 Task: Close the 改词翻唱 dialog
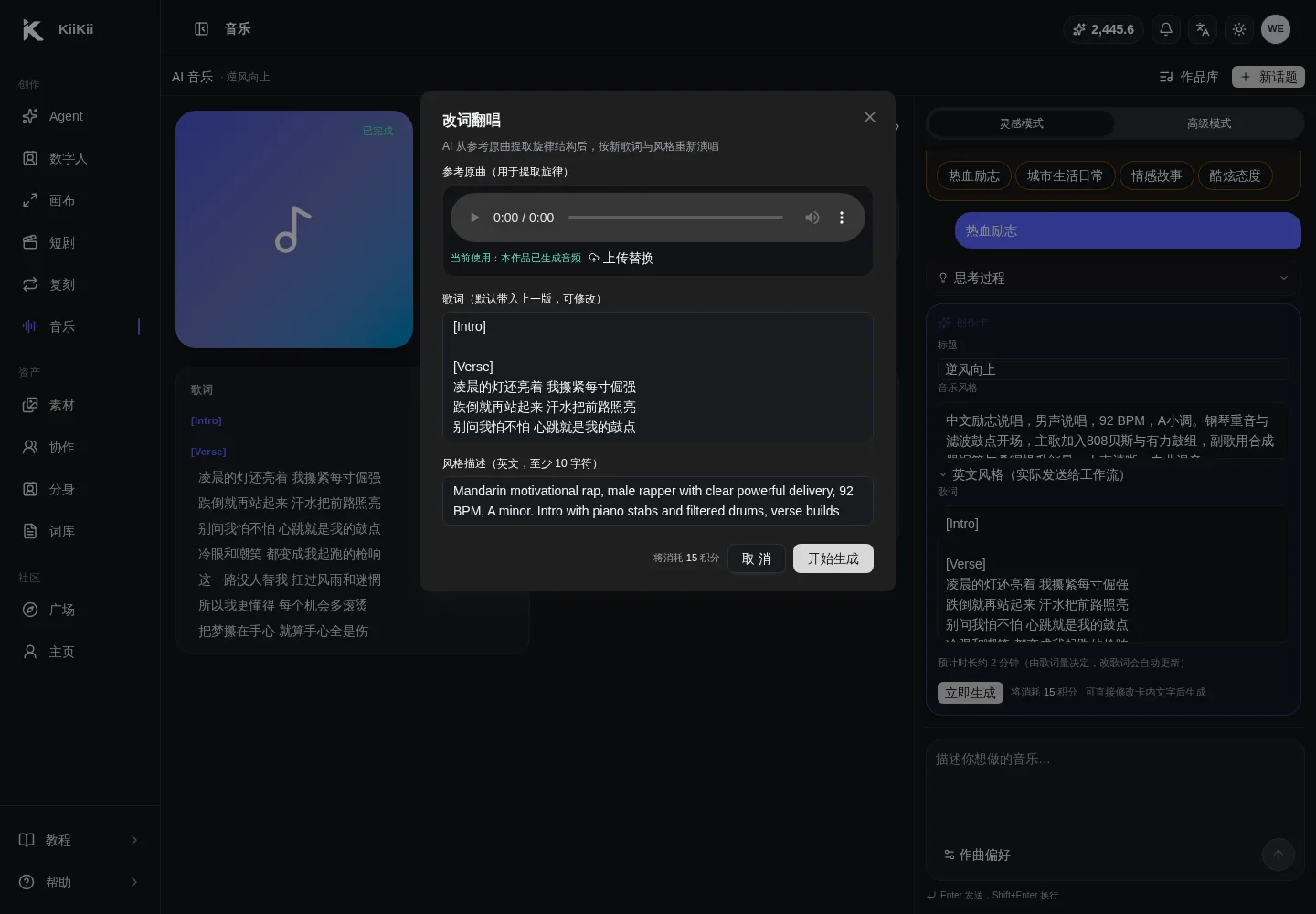tap(870, 117)
